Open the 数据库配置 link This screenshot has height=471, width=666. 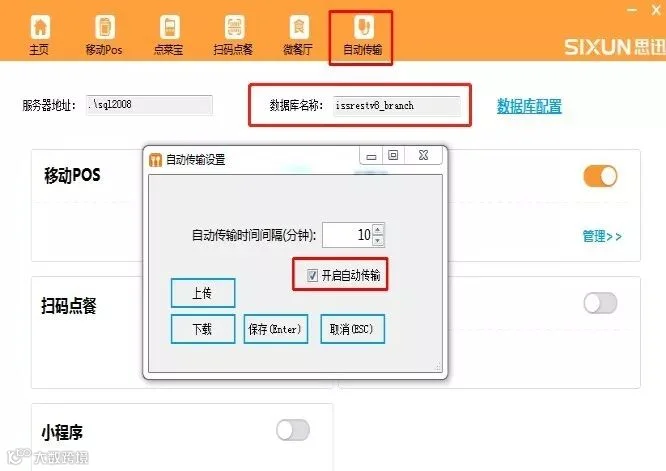click(530, 106)
